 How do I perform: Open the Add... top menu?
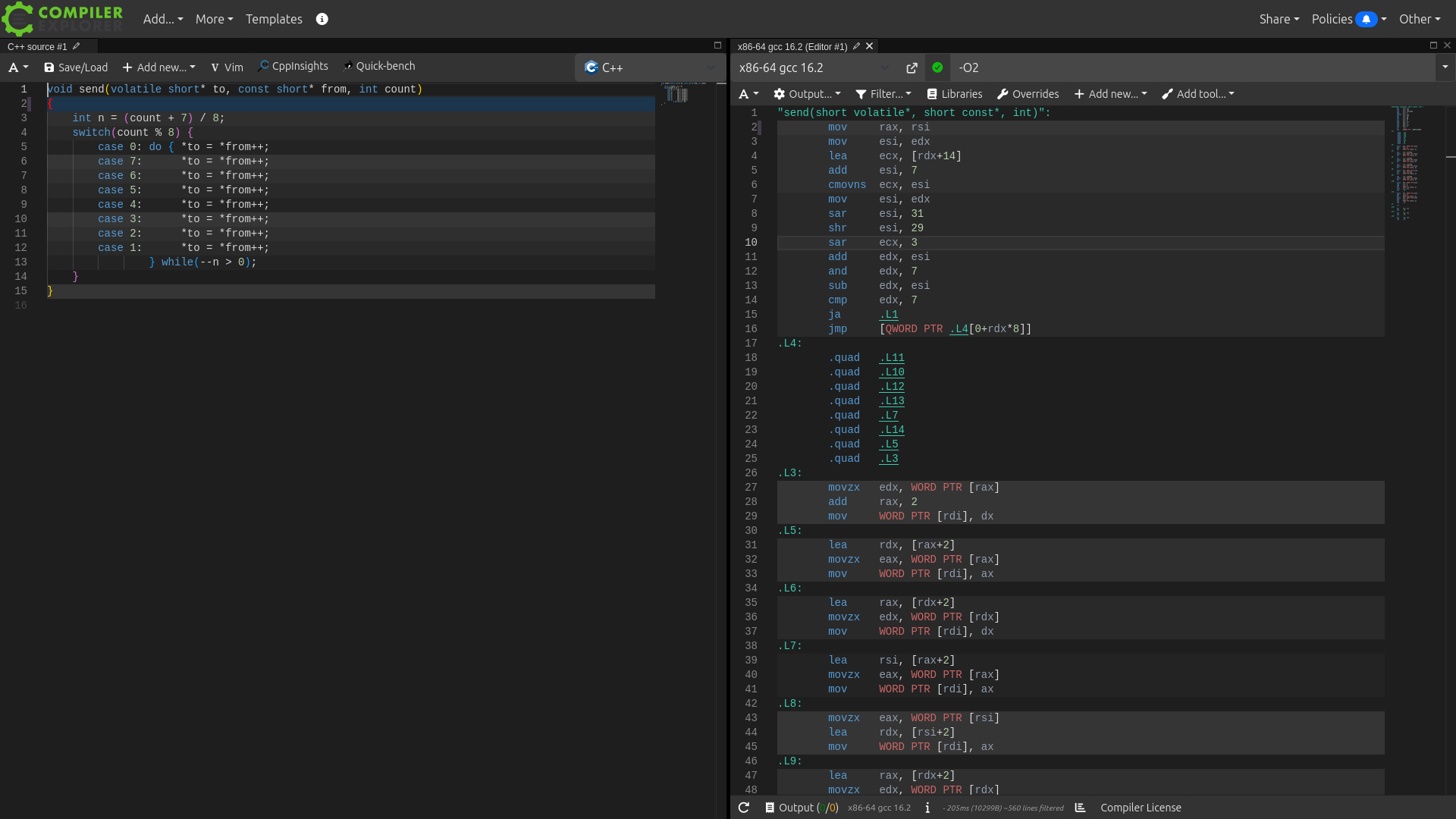pyautogui.click(x=163, y=19)
